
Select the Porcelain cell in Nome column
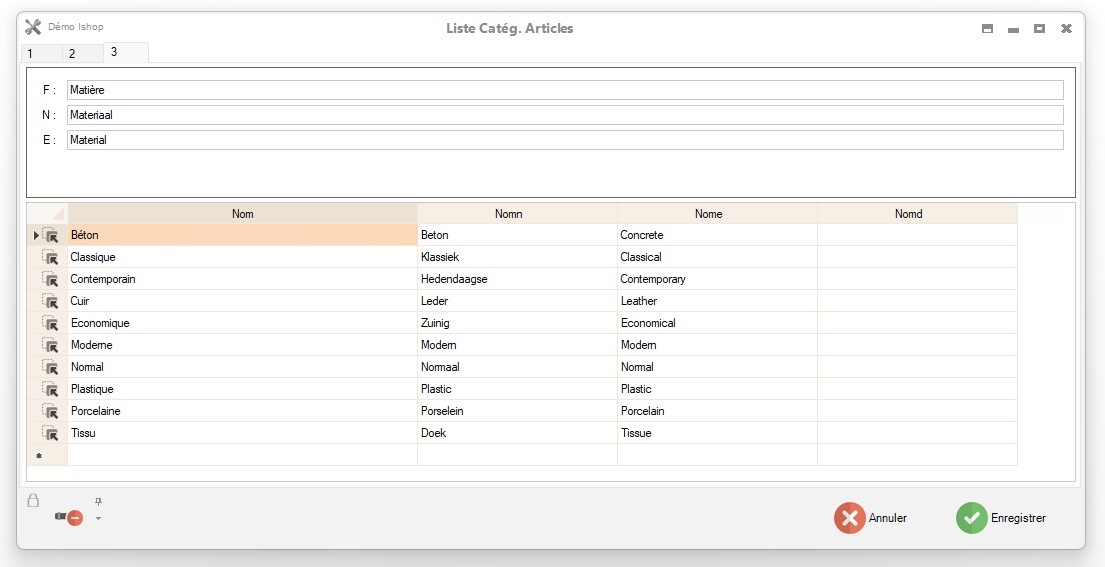point(717,412)
